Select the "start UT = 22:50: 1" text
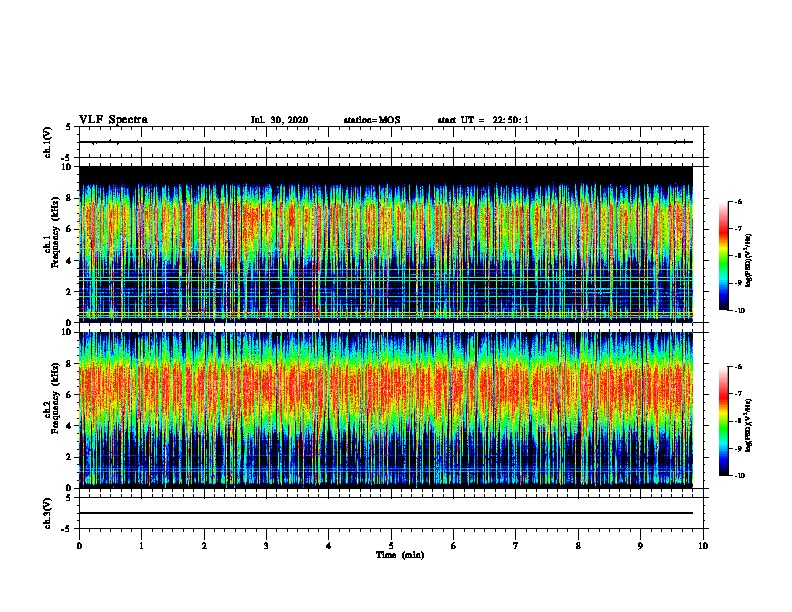The image size is (792, 612). tap(483, 120)
